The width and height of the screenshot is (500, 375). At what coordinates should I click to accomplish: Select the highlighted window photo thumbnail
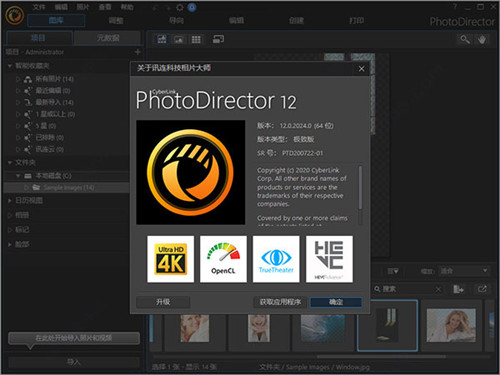coord(387,325)
